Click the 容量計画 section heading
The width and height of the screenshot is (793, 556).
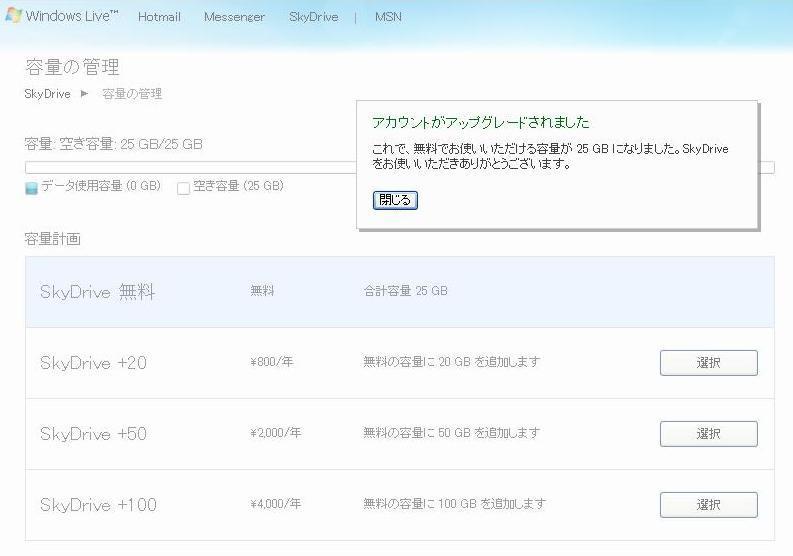[x=53, y=239]
